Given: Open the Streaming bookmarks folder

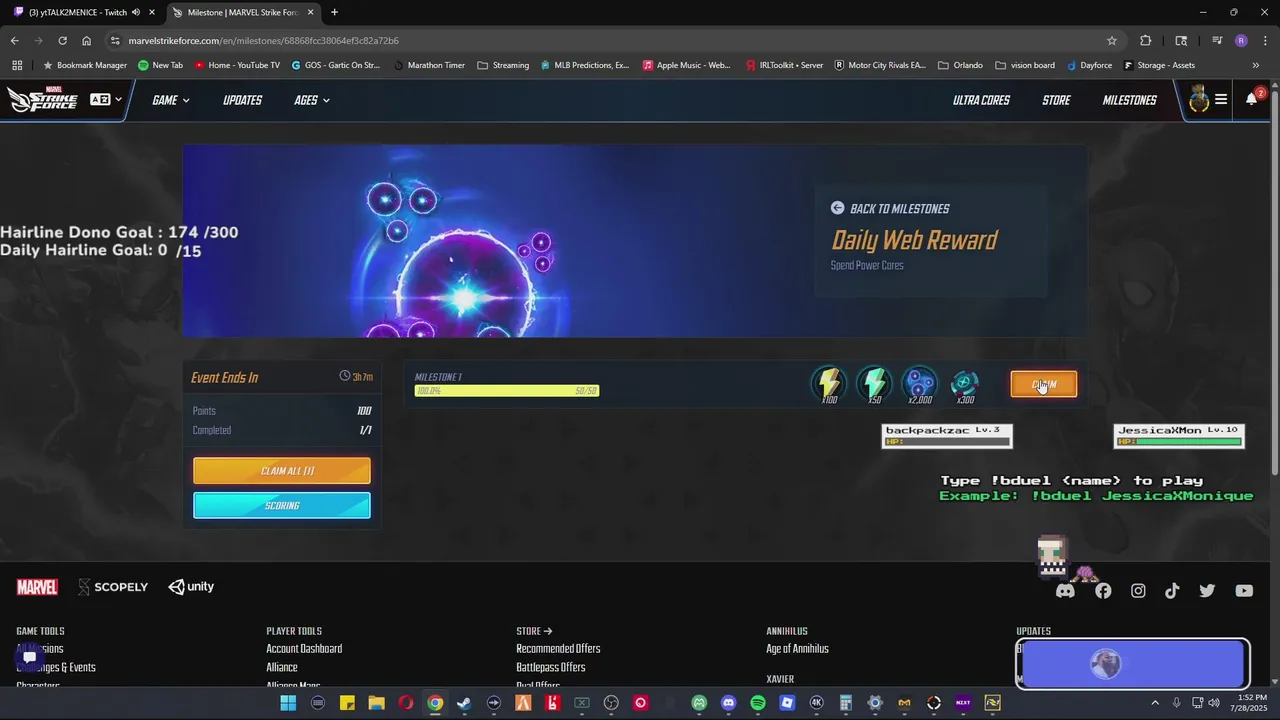Looking at the screenshot, I should [503, 65].
